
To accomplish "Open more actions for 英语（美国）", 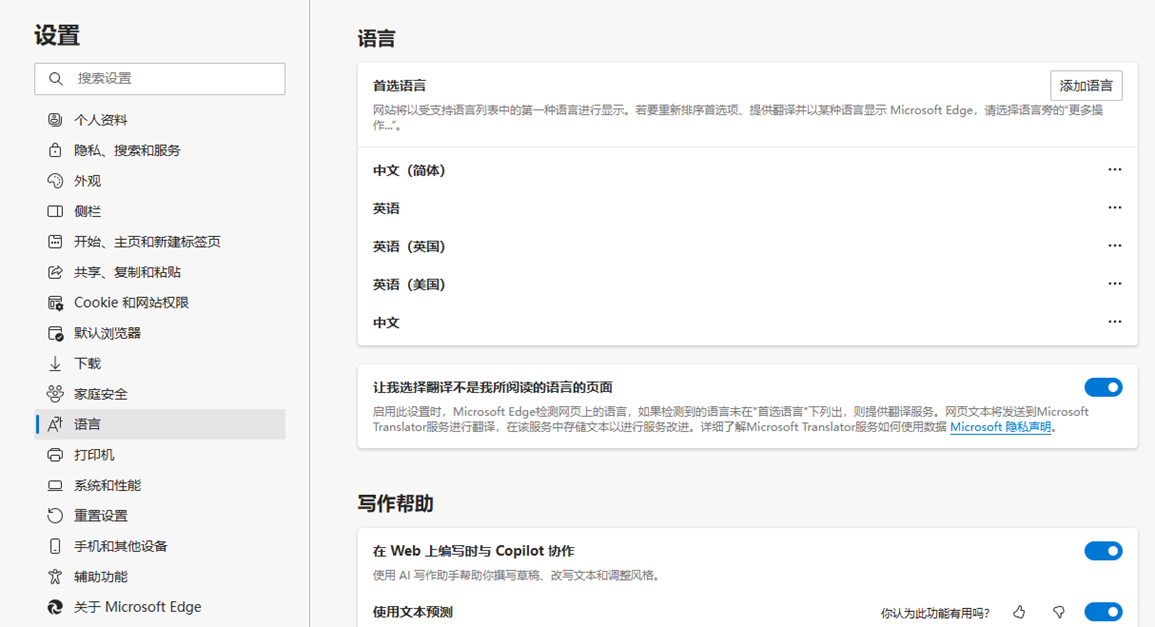I will click(x=1114, y=284).
